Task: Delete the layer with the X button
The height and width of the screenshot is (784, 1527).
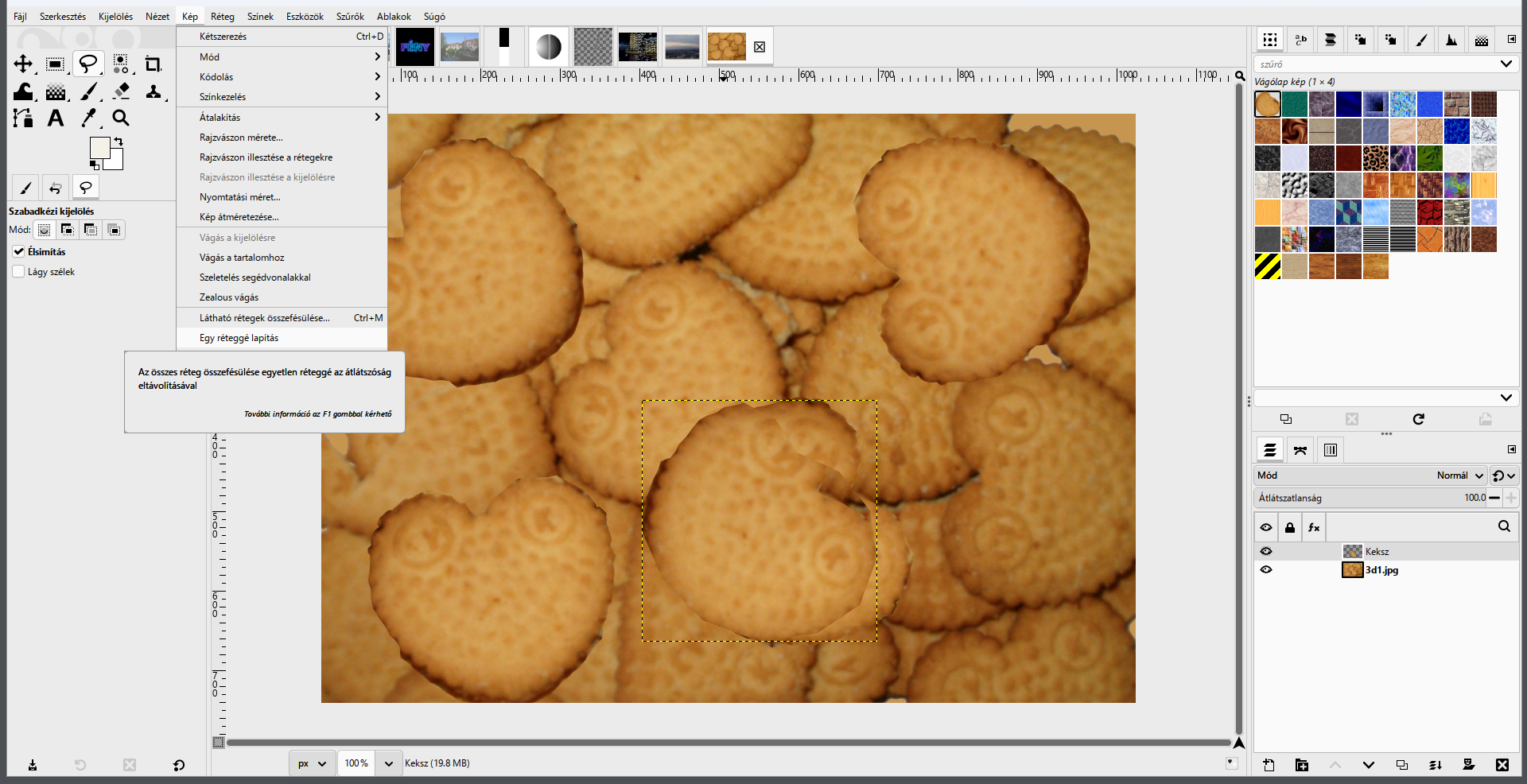Action: pos(1502,765)
